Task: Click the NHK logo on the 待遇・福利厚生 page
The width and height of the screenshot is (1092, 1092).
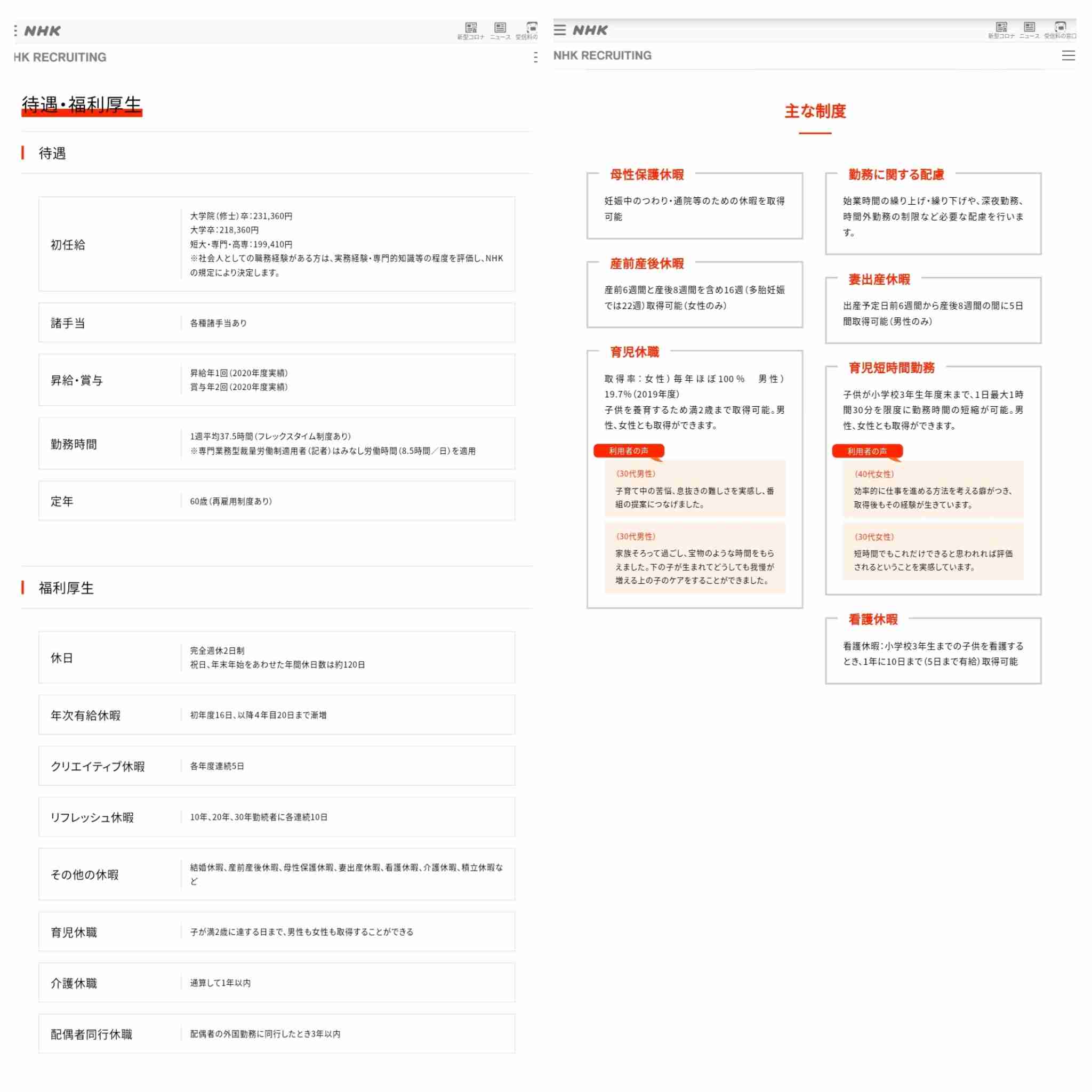Action: coord(43,30)
